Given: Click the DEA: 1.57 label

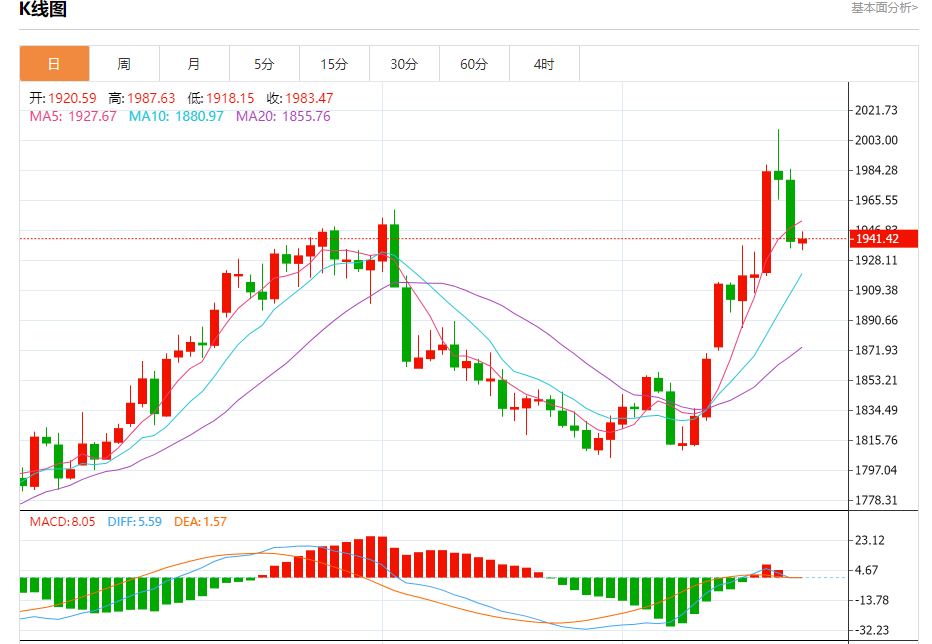Looking at the screenshot, I should click(200, 522).
